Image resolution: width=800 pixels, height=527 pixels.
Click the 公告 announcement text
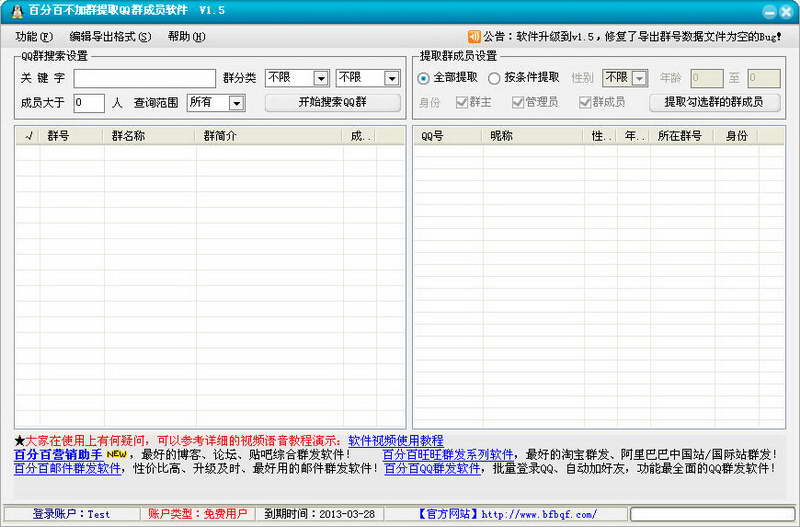point(633,37)
